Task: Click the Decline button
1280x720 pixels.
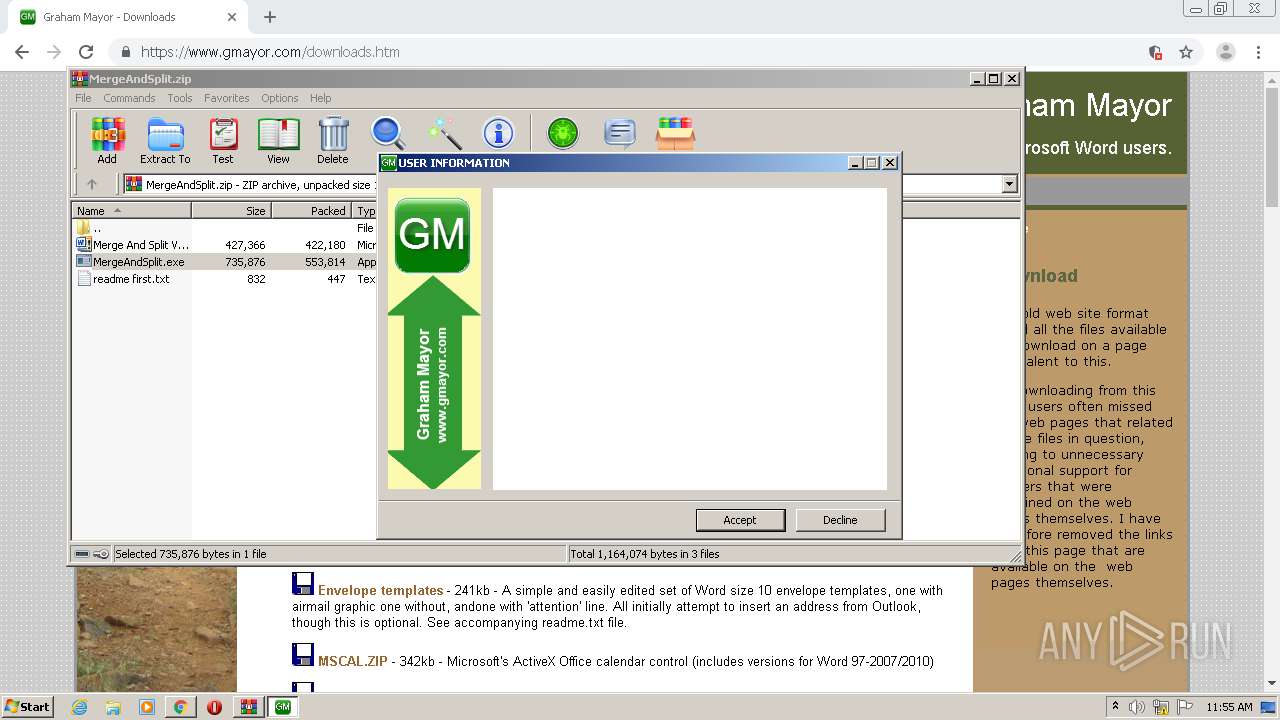Action: coord(840,520)
